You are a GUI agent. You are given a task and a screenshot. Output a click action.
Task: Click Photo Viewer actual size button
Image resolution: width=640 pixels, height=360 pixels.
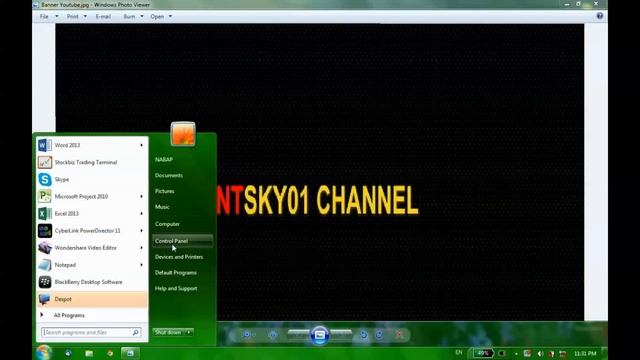273,335
